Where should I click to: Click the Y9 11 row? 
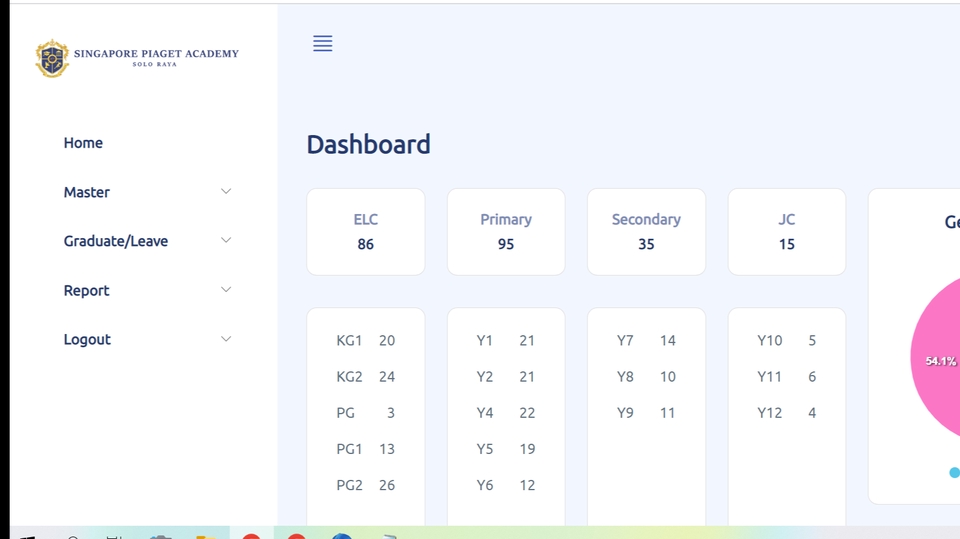click(647, 413)
